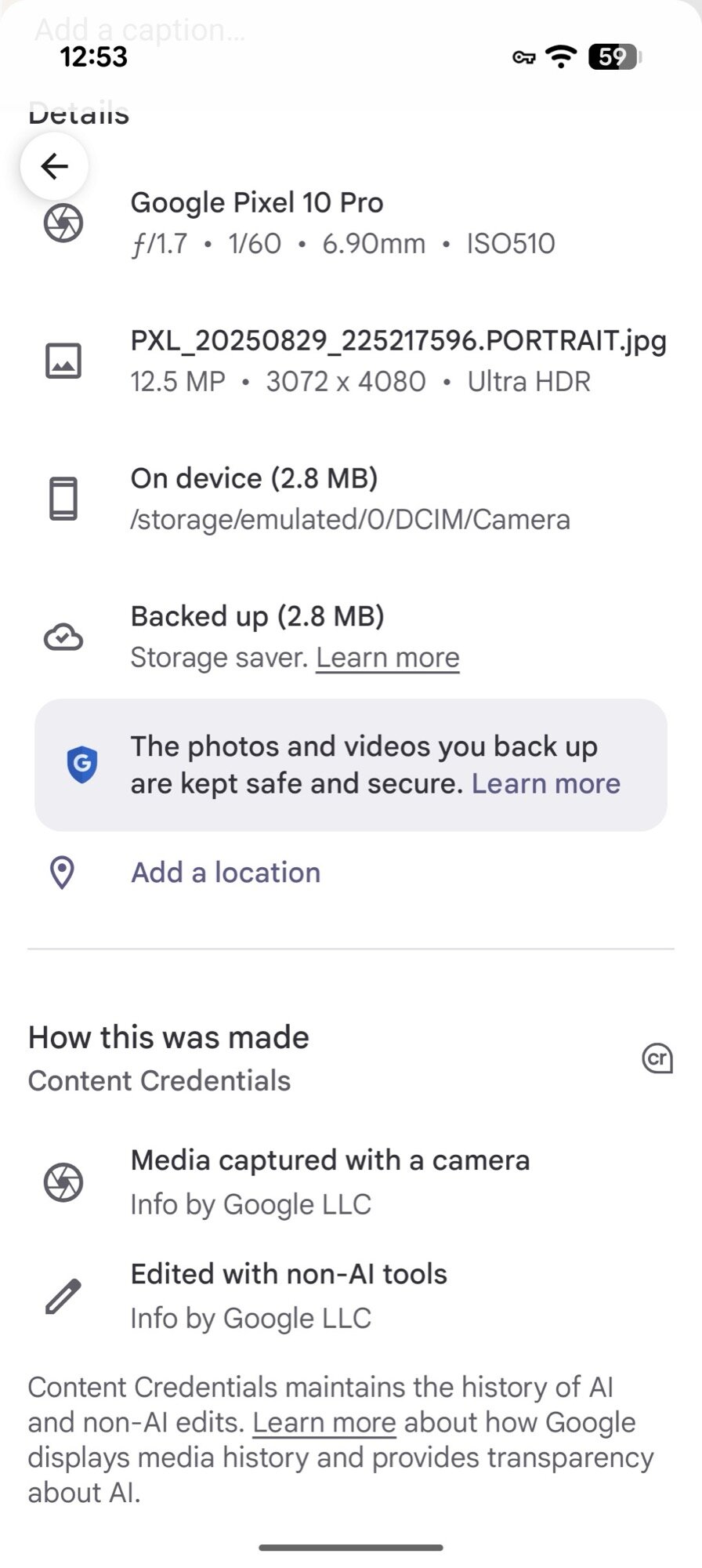The width and height of the screenshot is (702, 1568).
Task: Click the Google shield security icon
Action: point(81,764)
